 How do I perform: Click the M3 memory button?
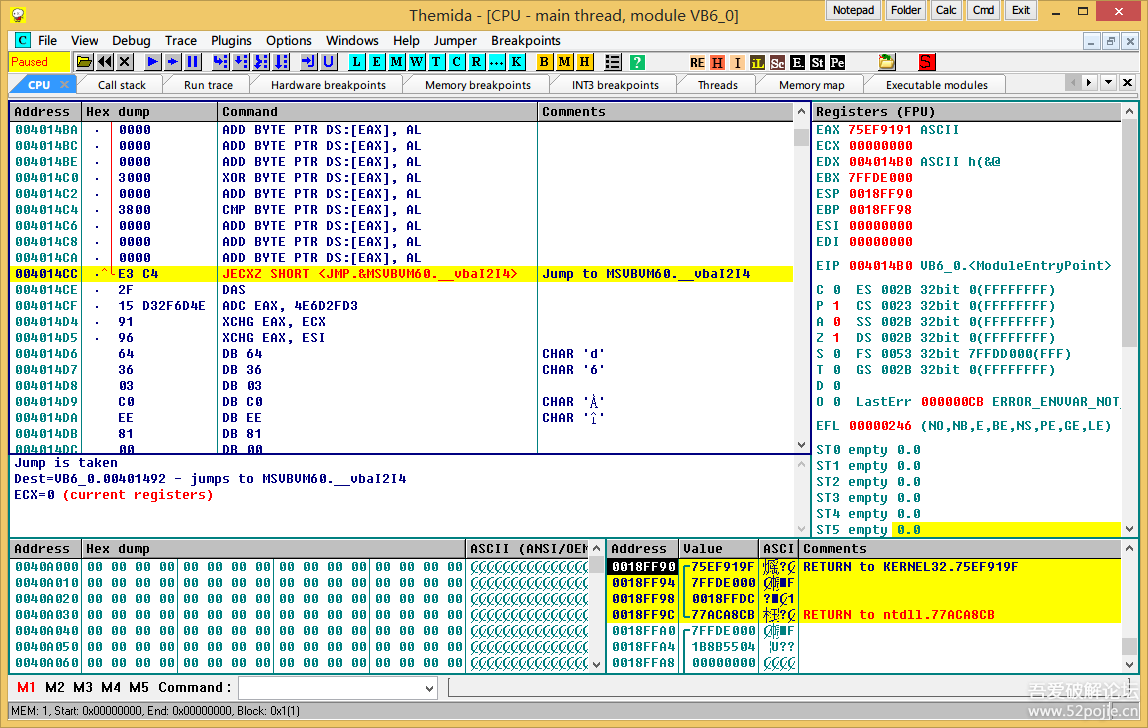pyautogui.click(x=83, y=687)
